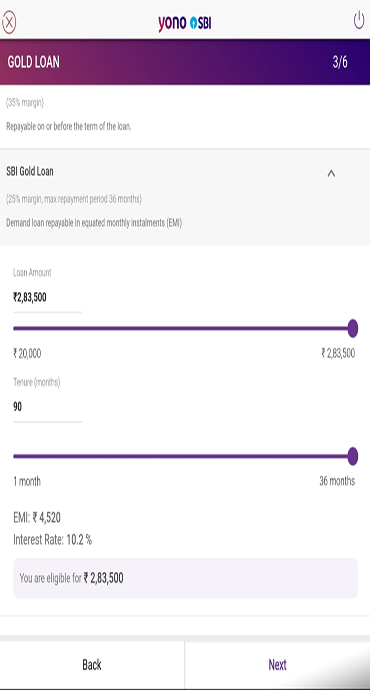Click the Loan Amount slider handle
This screenshot has width=370, height=690.
352,329
